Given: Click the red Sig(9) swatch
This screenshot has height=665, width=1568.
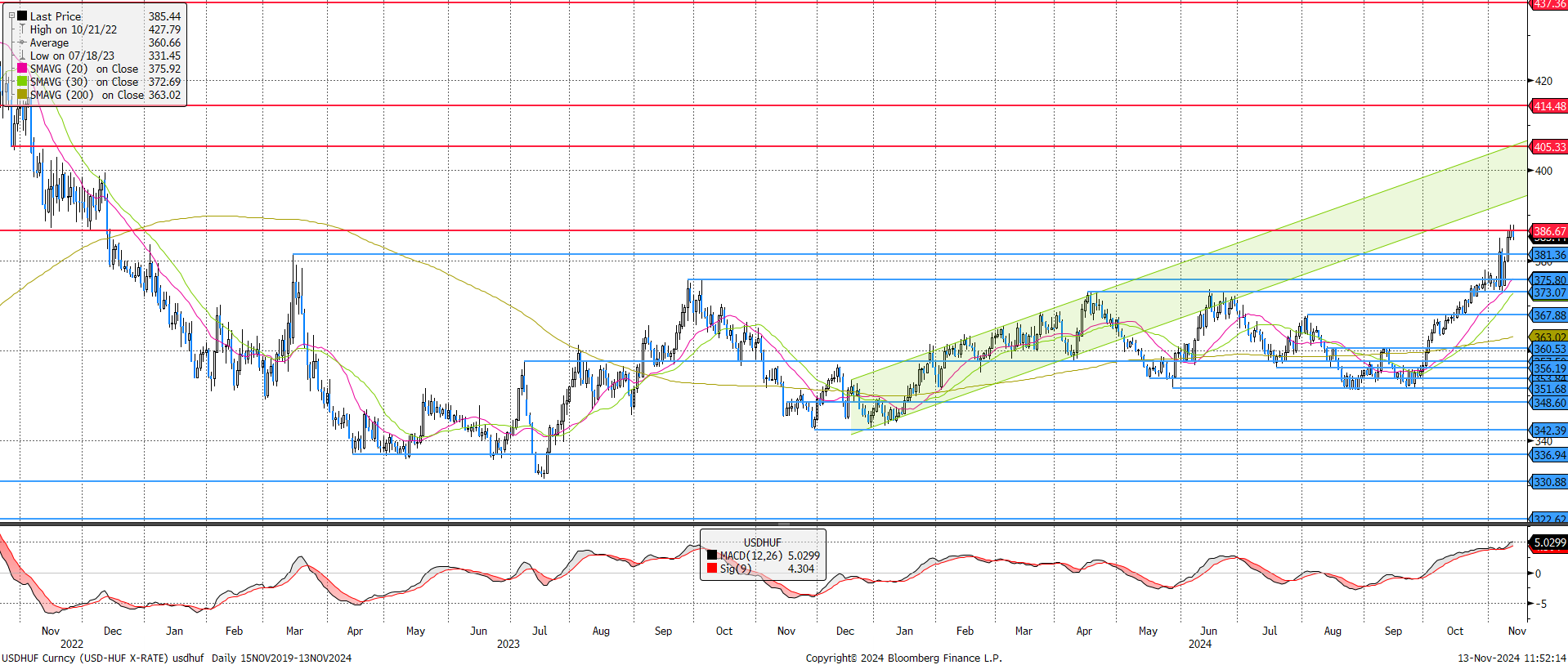Looking at the screenshot, I should 712,569.
